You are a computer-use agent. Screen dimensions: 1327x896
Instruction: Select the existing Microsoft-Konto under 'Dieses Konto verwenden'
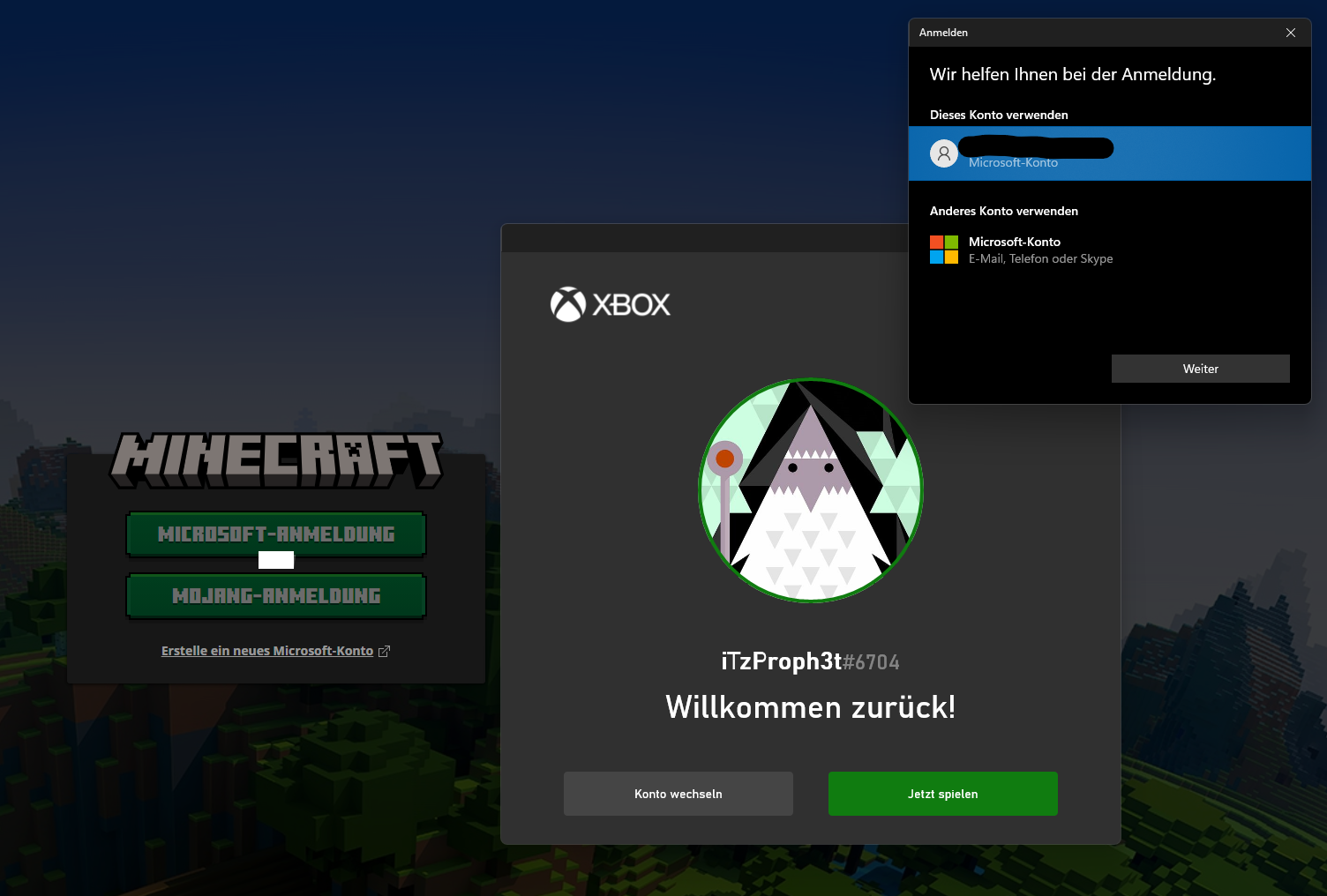(1110, 153)
